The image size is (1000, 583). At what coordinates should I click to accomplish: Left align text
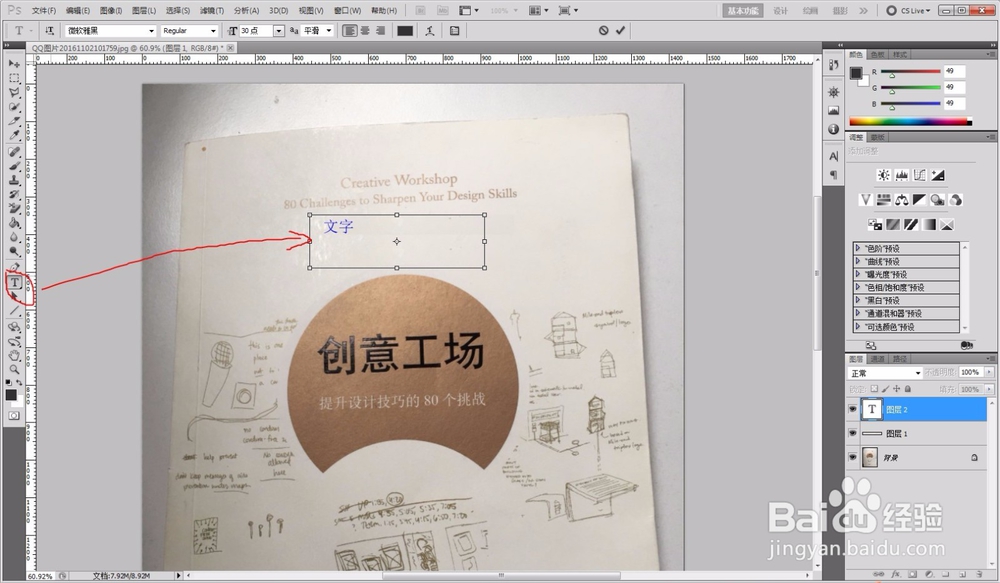point(349,30)
